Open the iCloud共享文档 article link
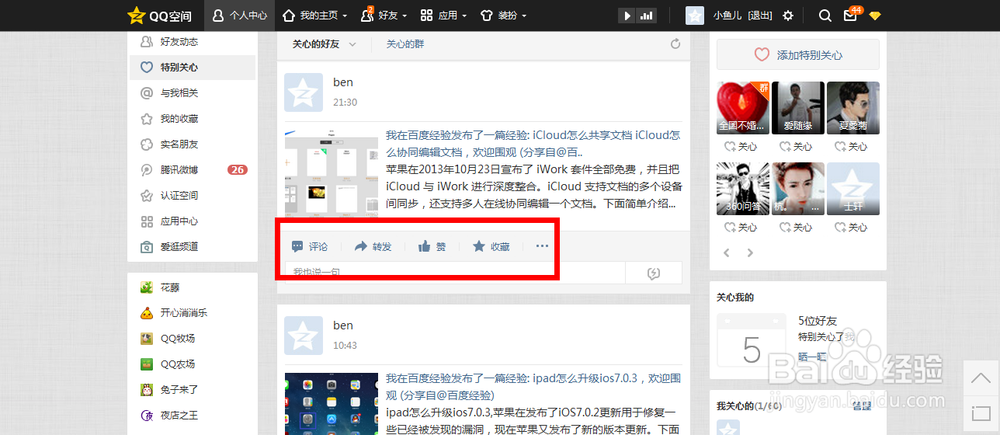This screenshot has width=1000, height=435. click(533, 144)
